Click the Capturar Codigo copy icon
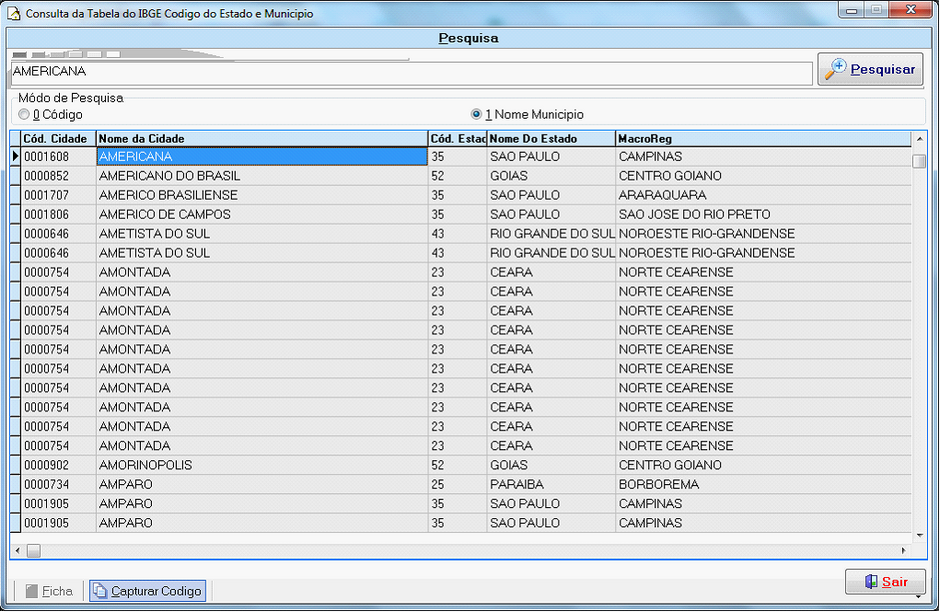The image size is (940, 612). click(x=100, y=591)
